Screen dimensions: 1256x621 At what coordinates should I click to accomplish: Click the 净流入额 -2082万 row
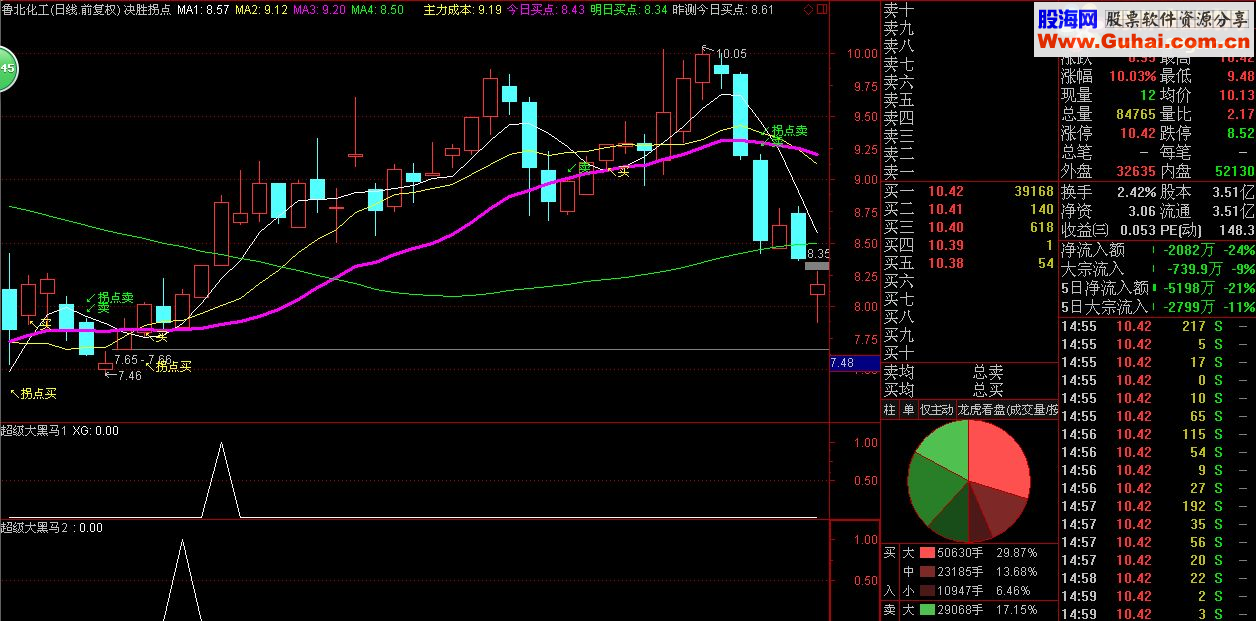(1157, 250)
